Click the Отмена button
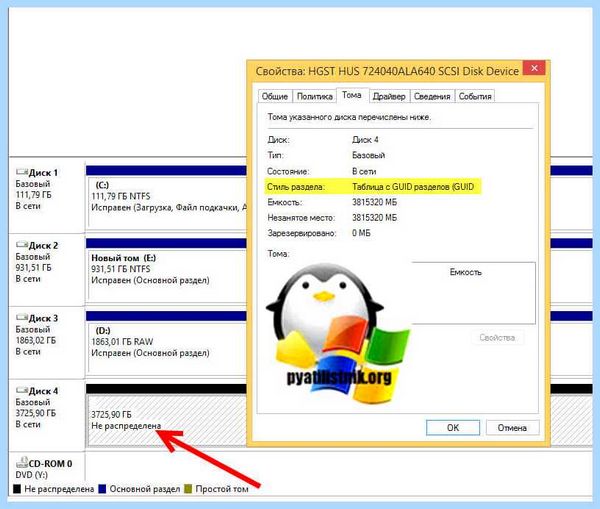The width and height of the screenshot is (600, 509). point(512,427)
